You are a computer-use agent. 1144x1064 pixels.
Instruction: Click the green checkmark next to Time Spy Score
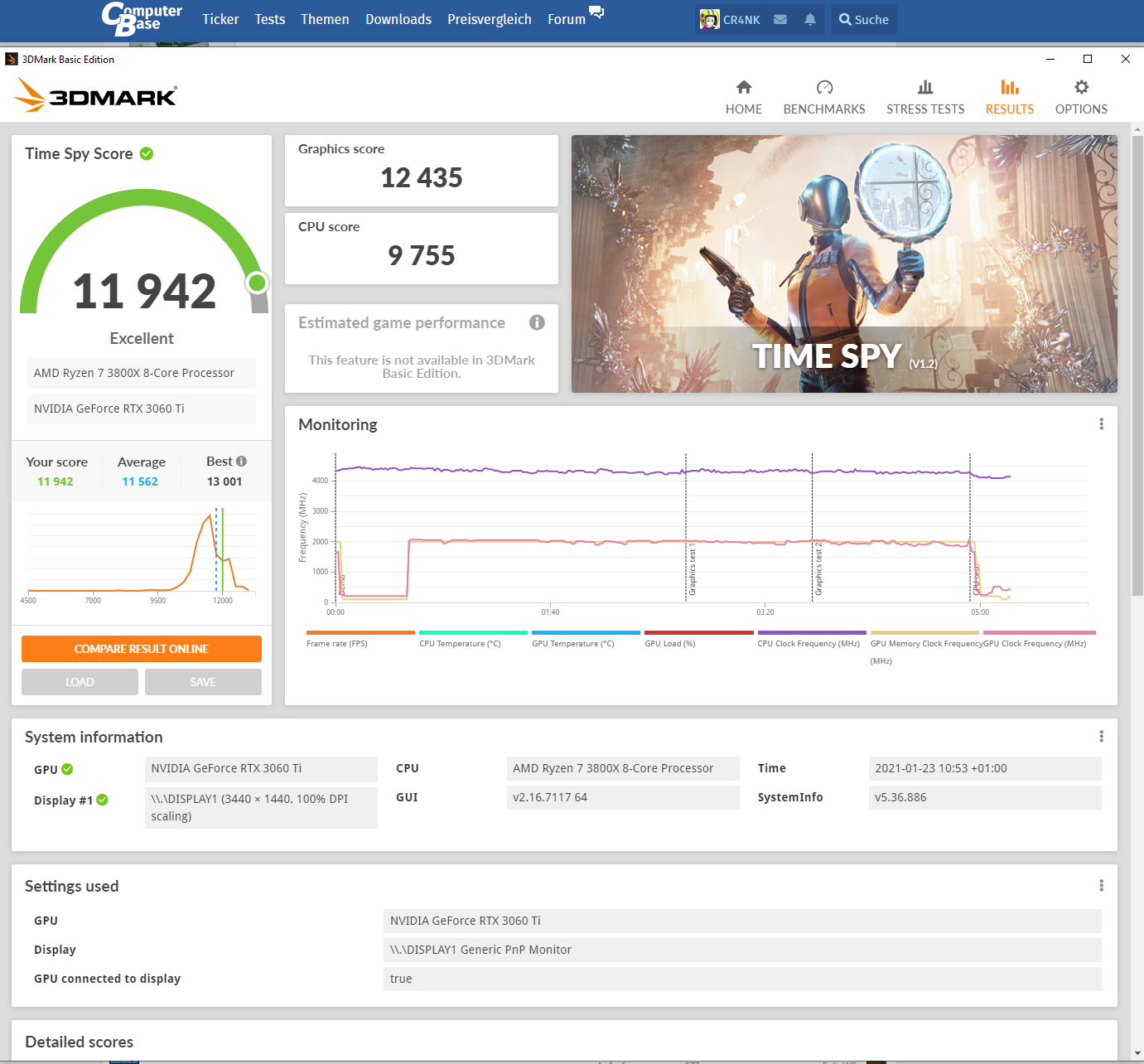pyautogui.click(x=147, y=153)
